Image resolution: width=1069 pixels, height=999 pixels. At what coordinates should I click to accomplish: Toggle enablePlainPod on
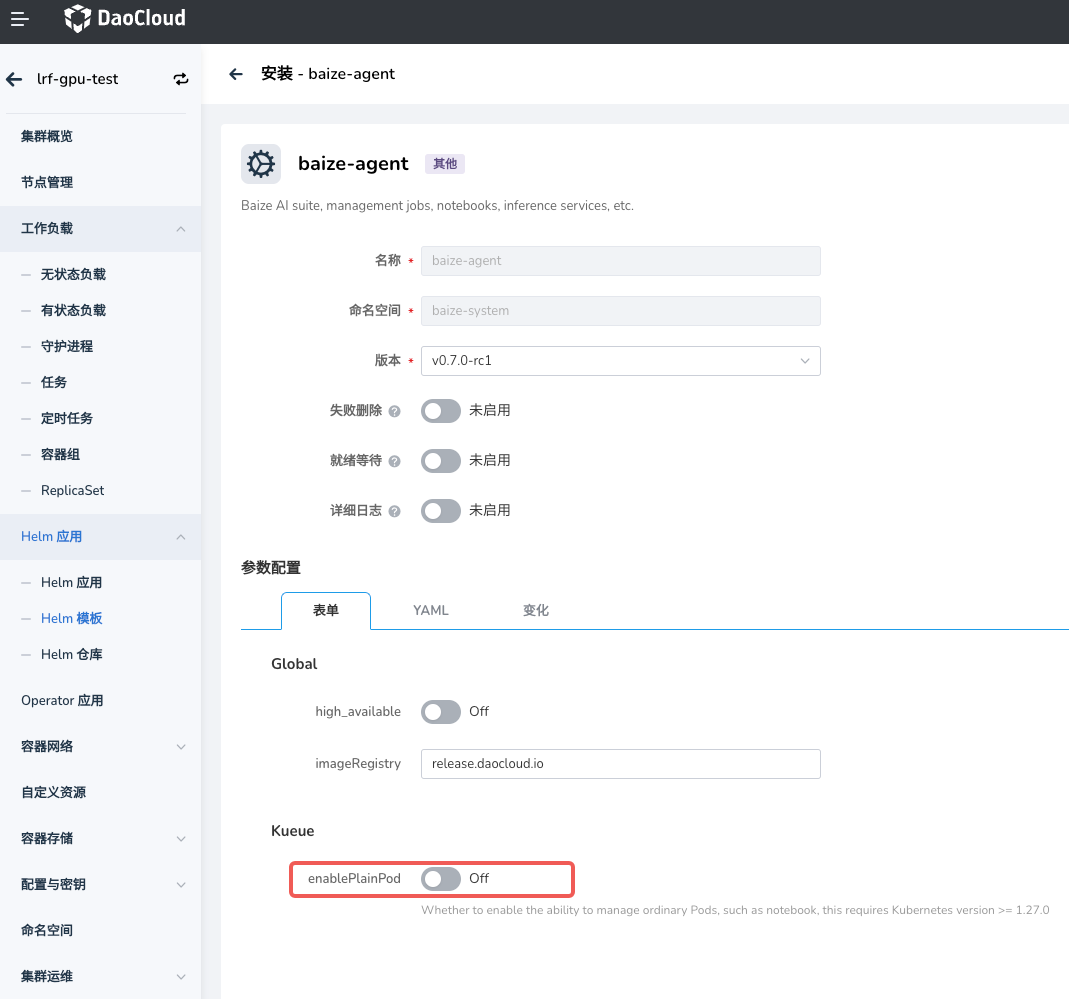coord(441,879)
